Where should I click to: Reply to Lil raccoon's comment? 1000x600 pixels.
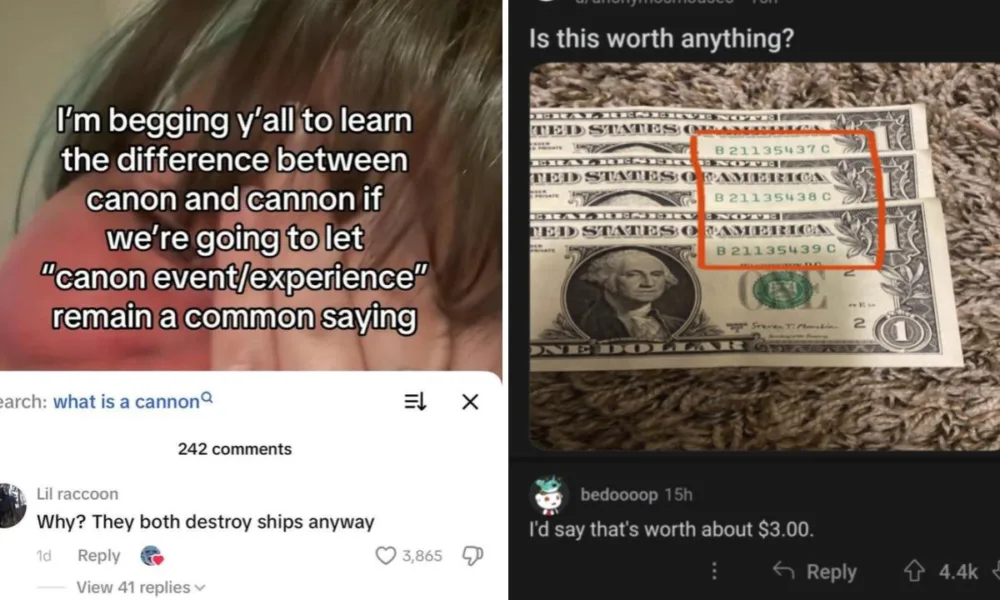point(99,555)
